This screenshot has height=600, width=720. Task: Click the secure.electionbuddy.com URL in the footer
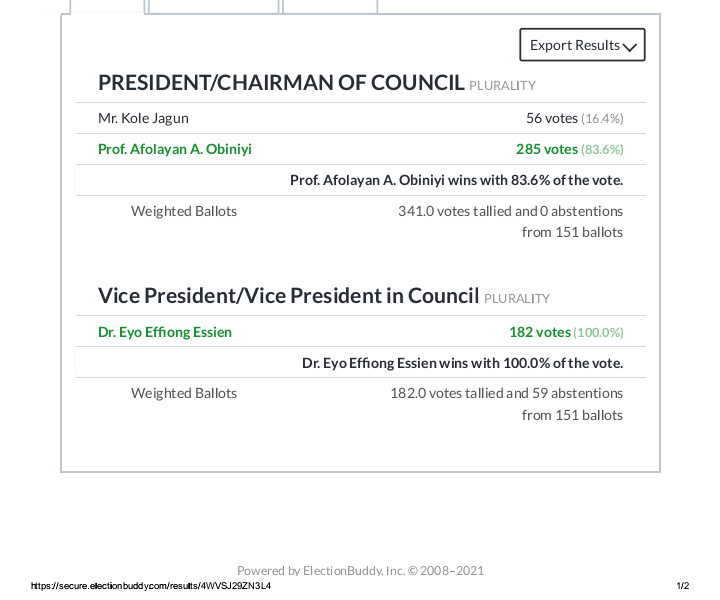pyautogui.click(x=151, y=586)
